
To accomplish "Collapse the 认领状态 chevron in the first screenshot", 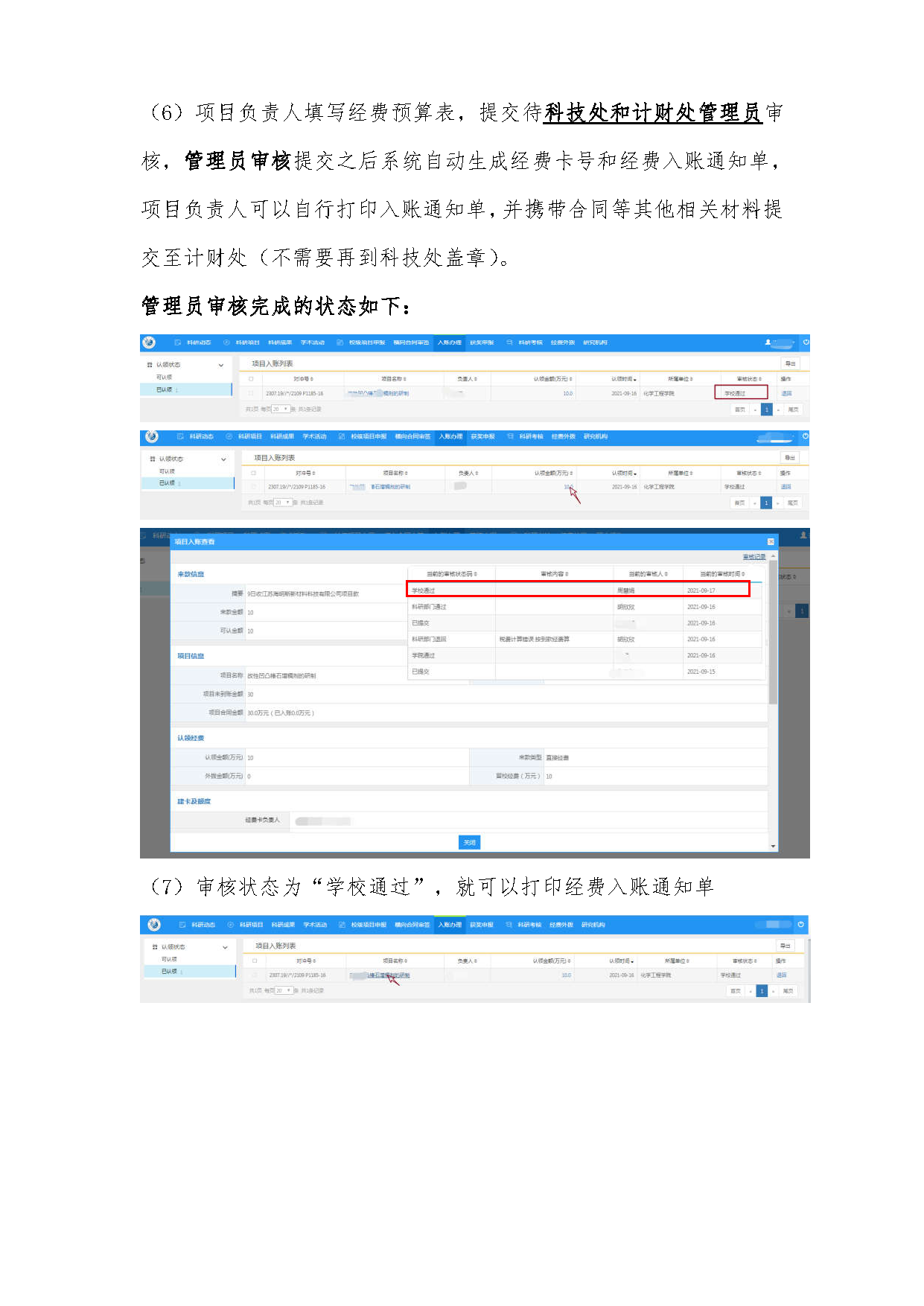I will pyautogui.click(x=221, y=365).
